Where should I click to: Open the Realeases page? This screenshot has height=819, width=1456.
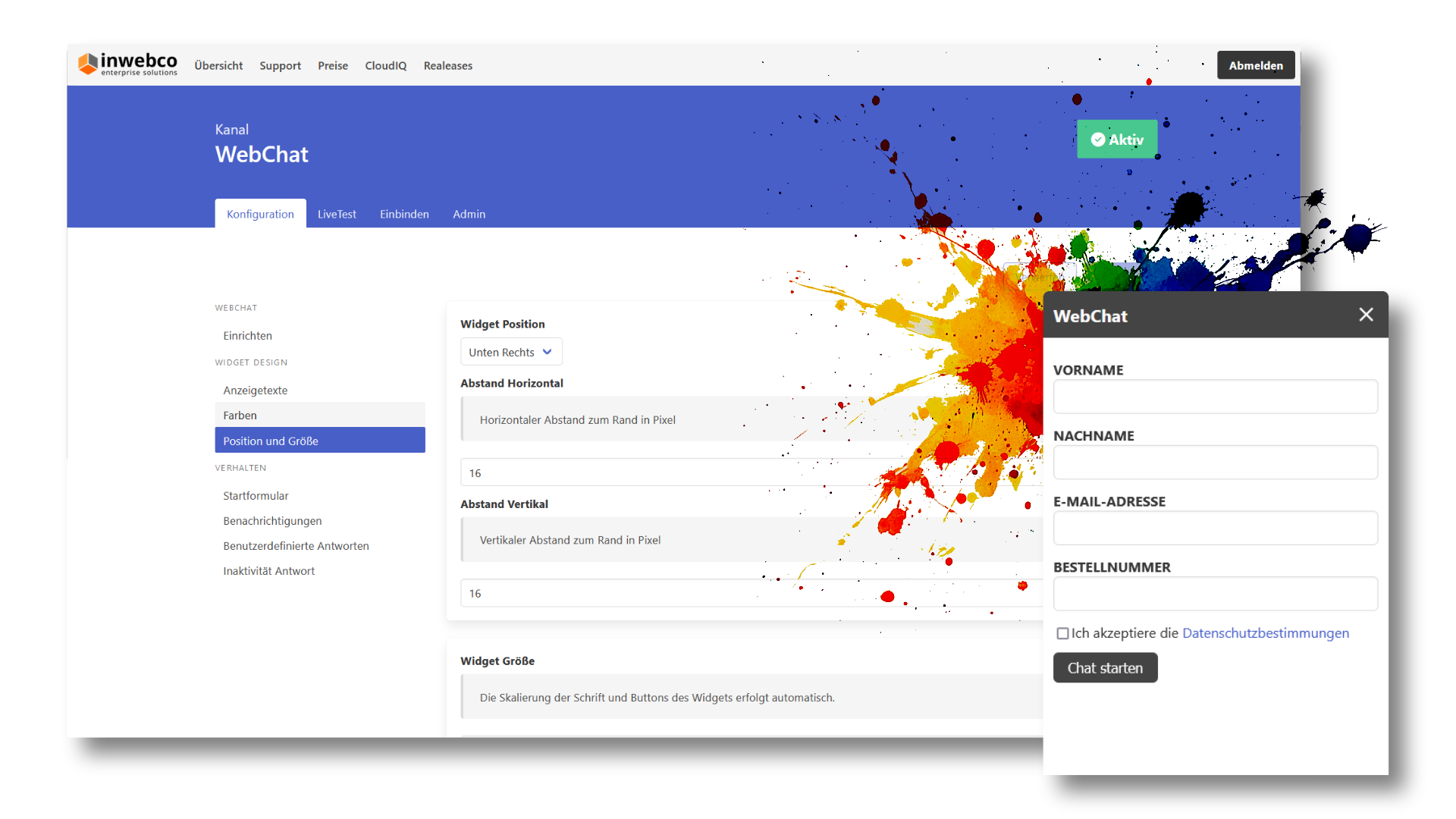click(x=447, y=65)
